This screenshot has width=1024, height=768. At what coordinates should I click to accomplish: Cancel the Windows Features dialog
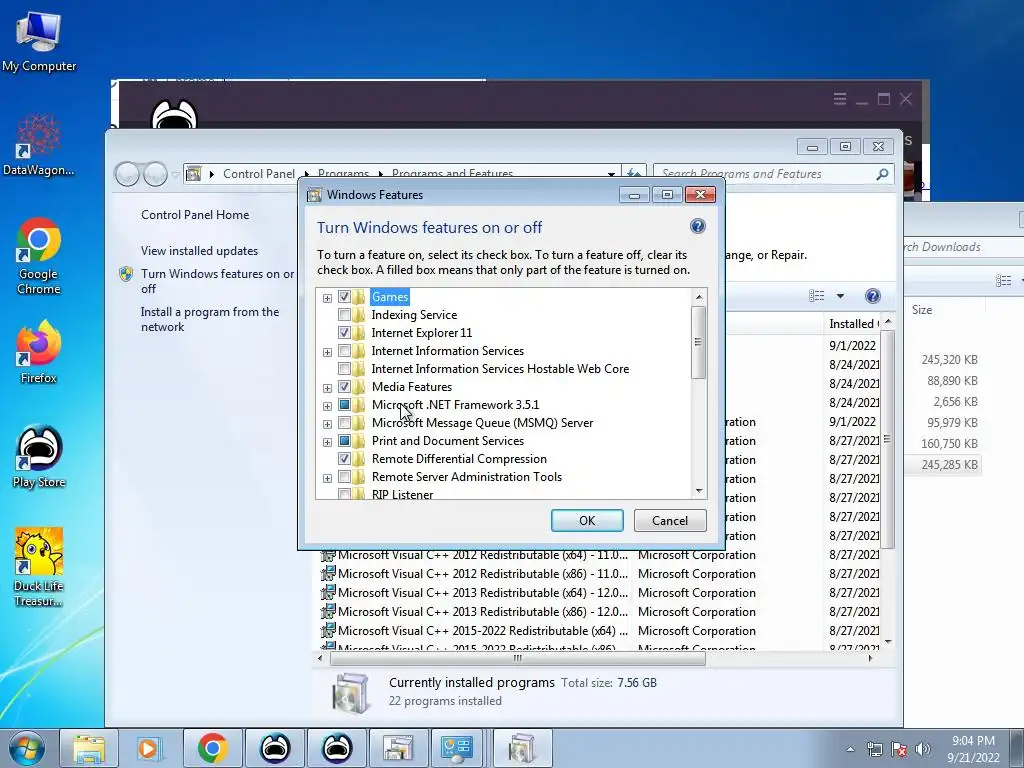(670, 520)
